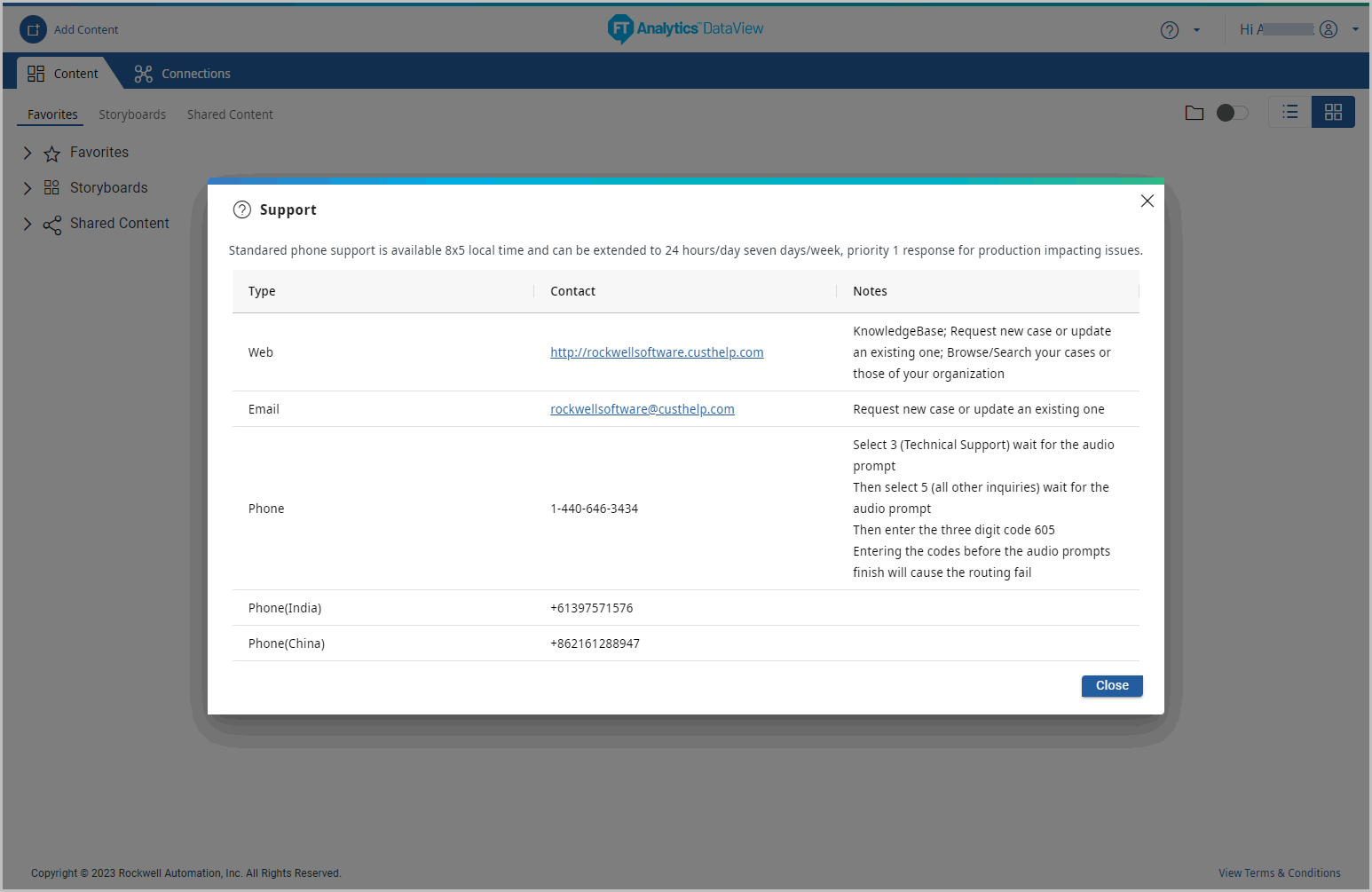The height and width of the screenshot is (892, 1372).
Task: Switch to list view layout
Action: tap(1290, 112)
